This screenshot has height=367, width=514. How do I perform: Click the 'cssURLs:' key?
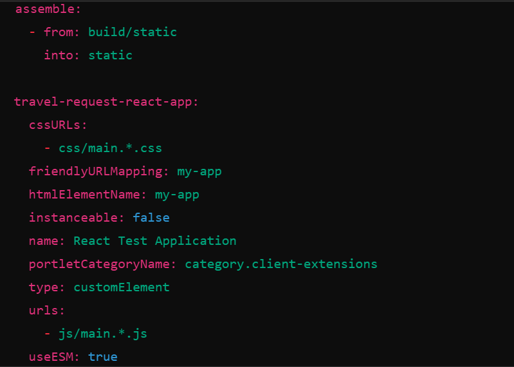click(x=58, y=125)
